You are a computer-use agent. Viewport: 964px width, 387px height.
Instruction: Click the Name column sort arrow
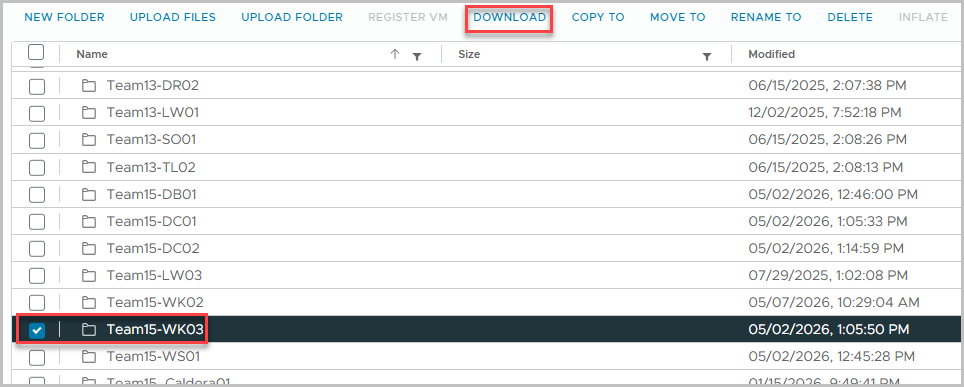coord(395,54)
